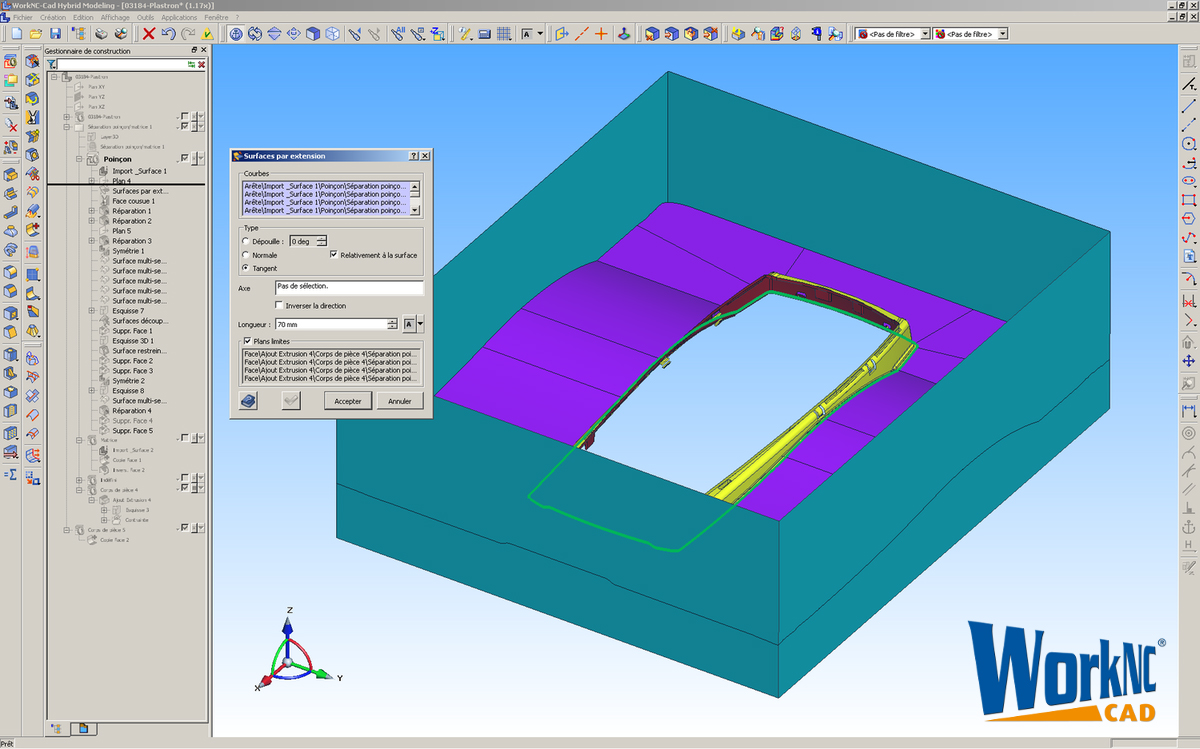Image resolution: width=1200 pixels, height=749 pixels.
Task: Click the Undo arrow icon
Action: pyautogui.click(x=168, y=34)
